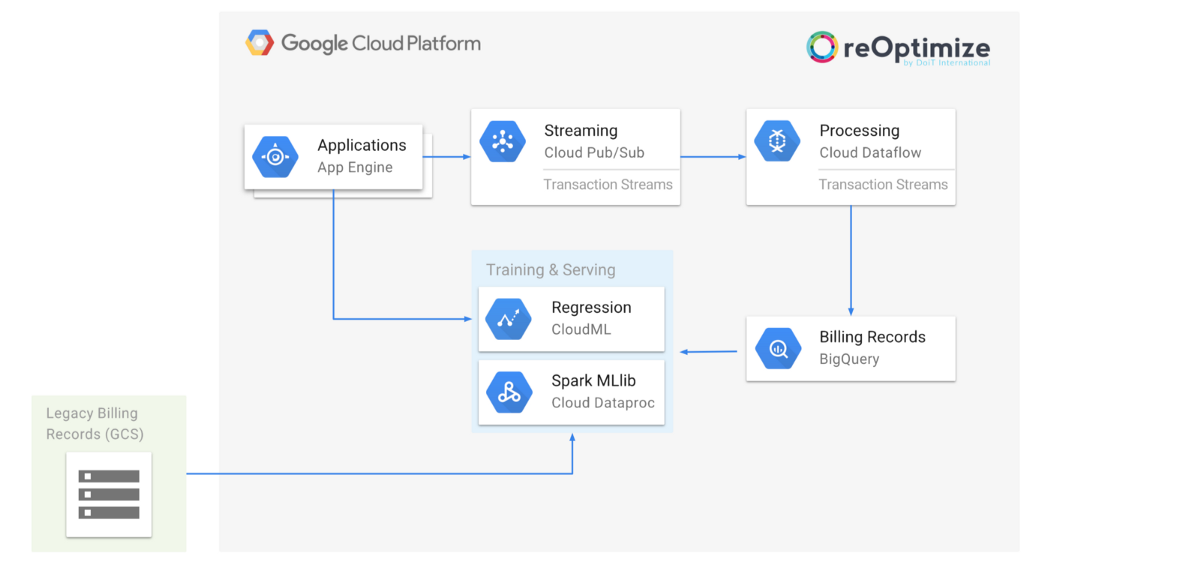Select the CloudML subtitle
This screenshot has width=1200, height=564.
[x=581, y=329]
